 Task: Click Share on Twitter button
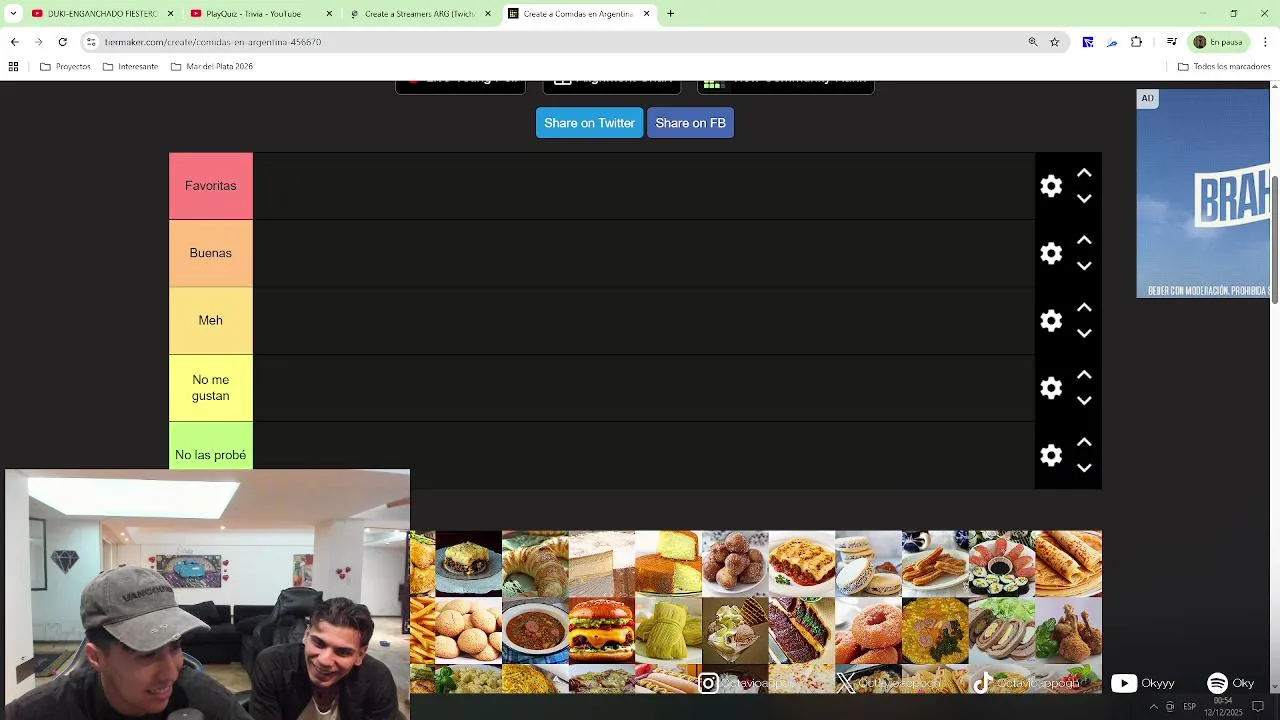click(x=589, y=123)
